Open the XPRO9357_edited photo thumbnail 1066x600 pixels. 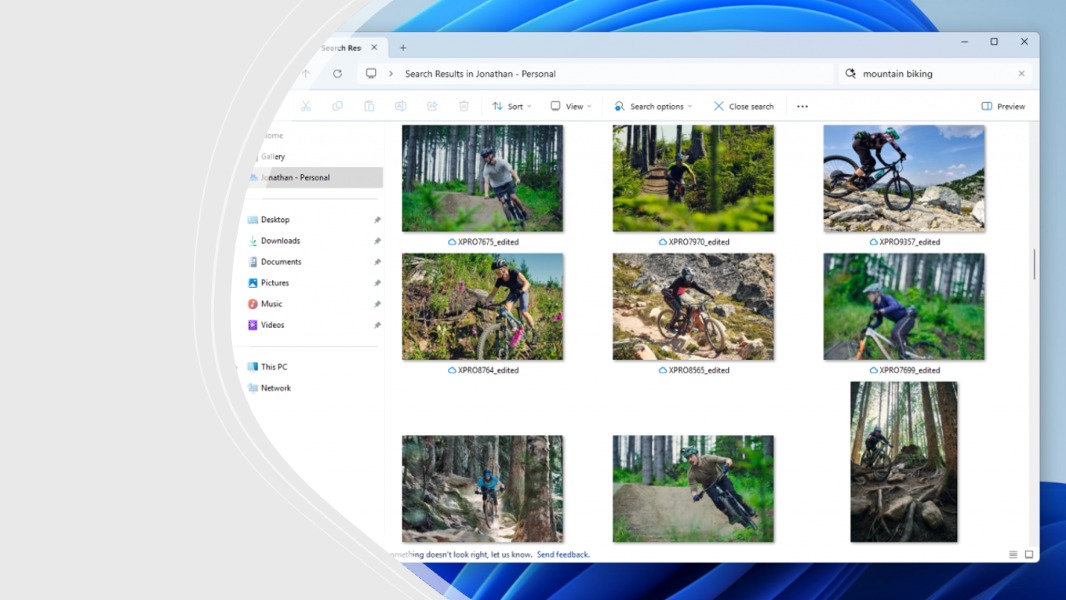tap(903, 177)
